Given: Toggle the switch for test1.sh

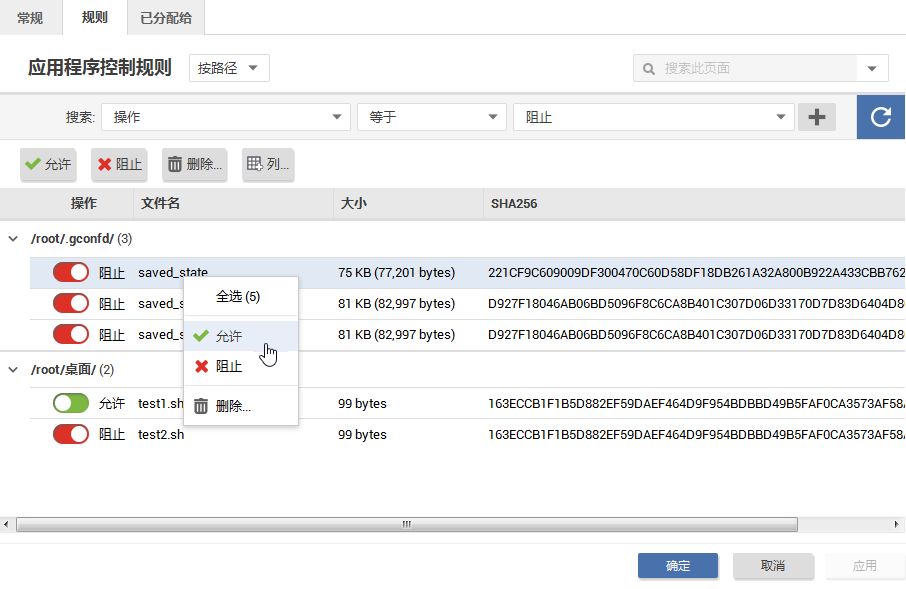Looking at the screenshot, I should click(x=71, y=404).
